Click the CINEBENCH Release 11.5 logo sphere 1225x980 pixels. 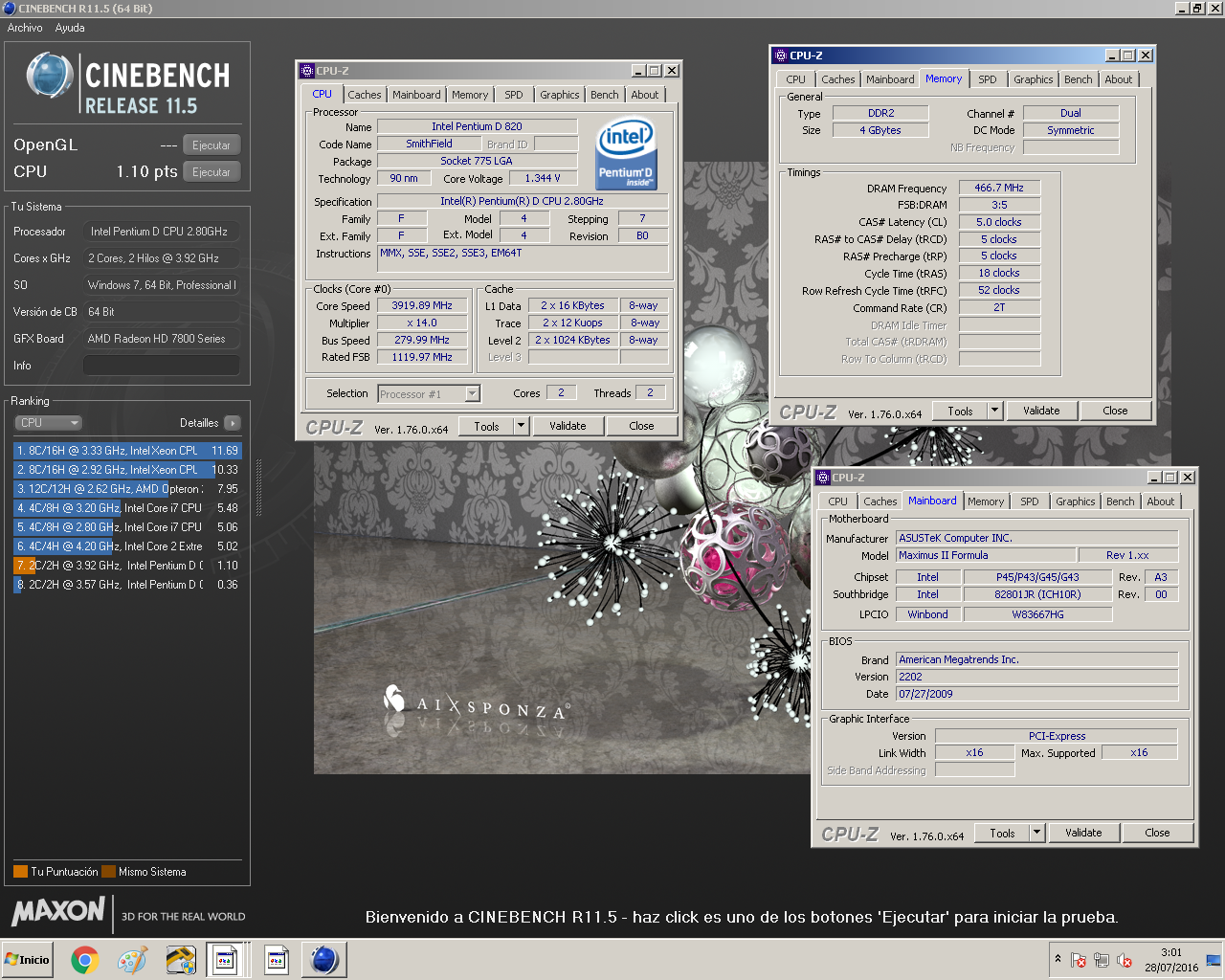(x=50, y=77)
